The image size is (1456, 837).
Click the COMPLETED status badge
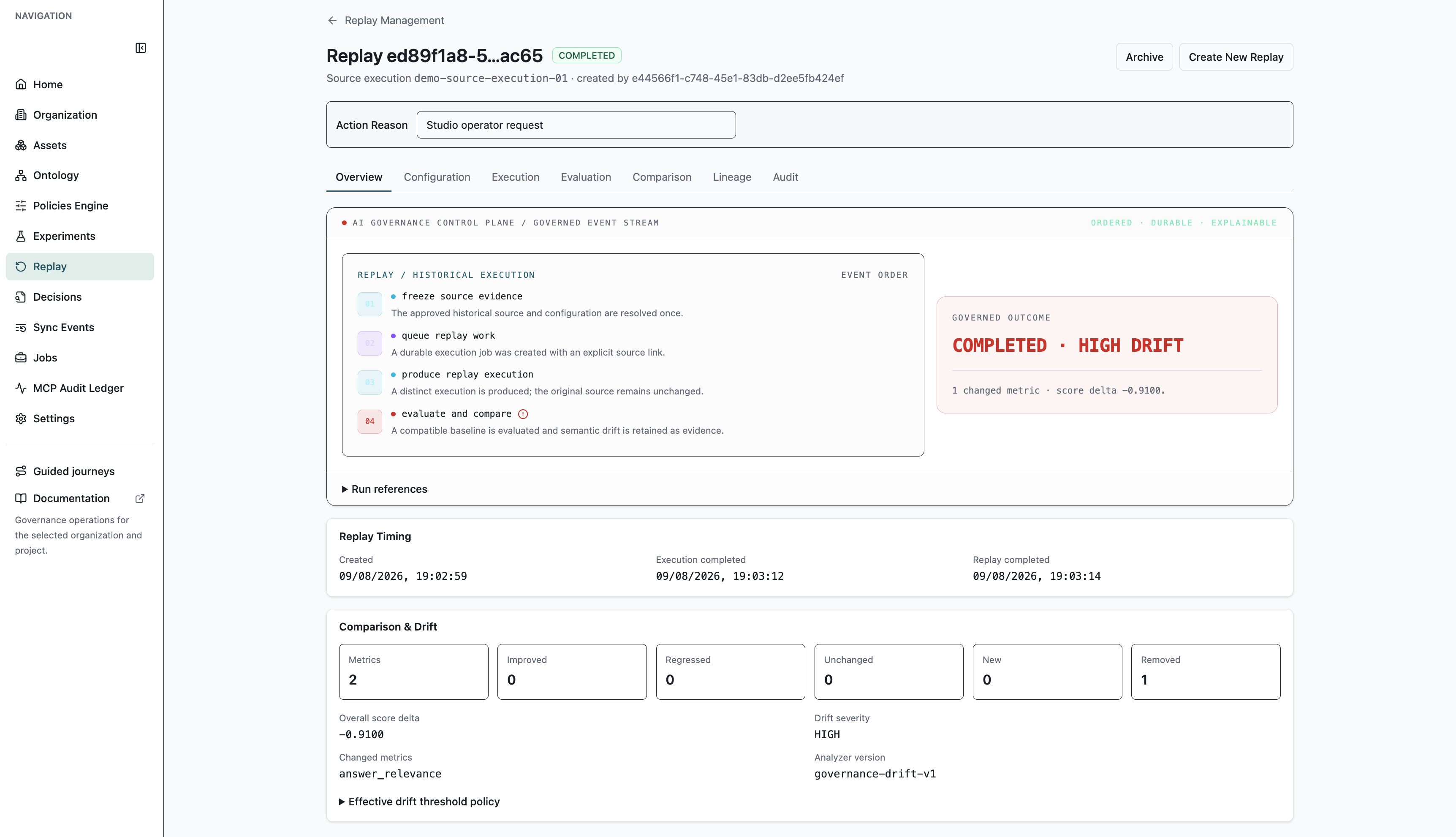coord(586,55)
